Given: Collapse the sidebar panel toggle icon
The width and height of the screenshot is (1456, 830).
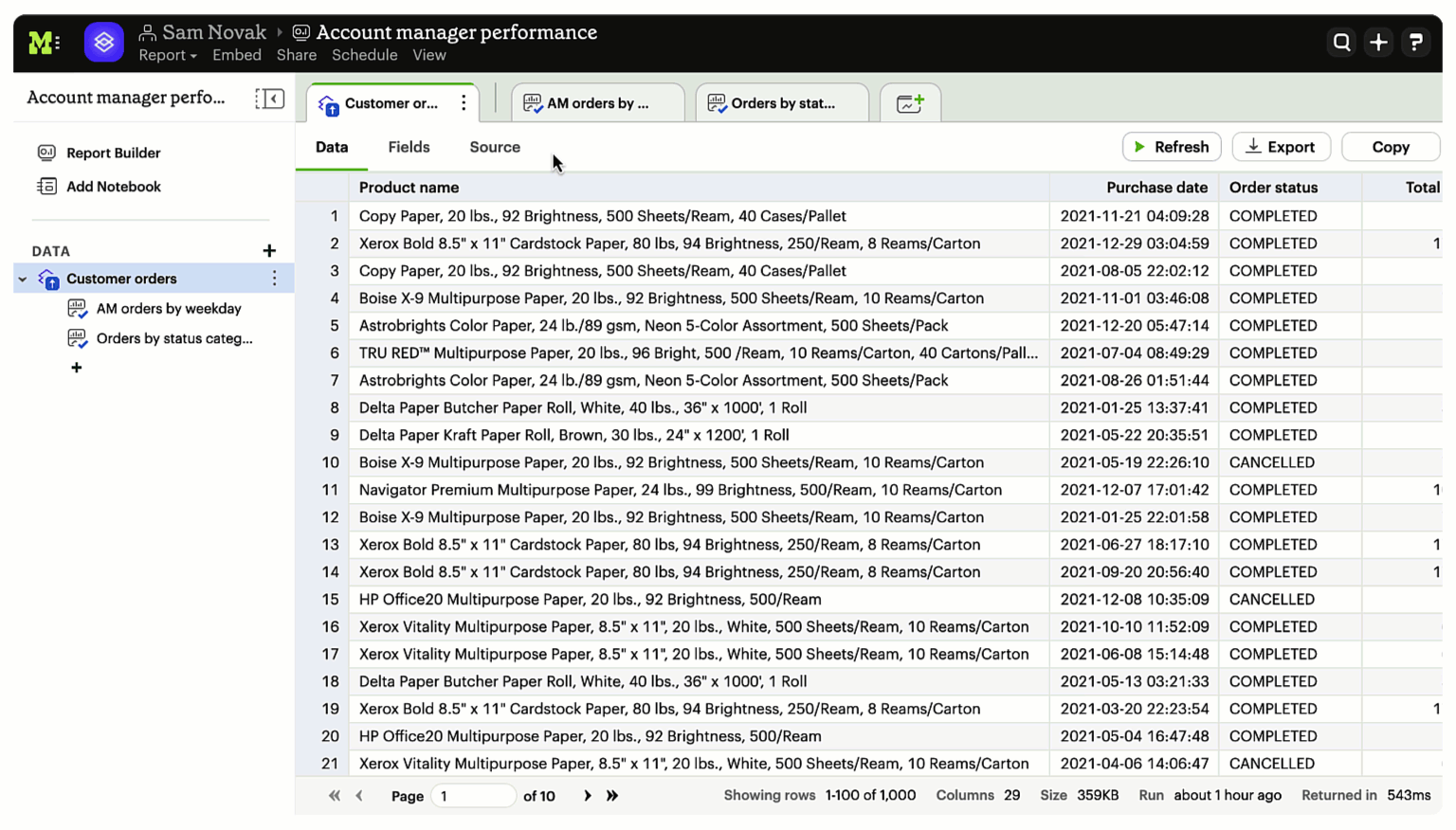Looking at the screenshot, I should [269, 99].
